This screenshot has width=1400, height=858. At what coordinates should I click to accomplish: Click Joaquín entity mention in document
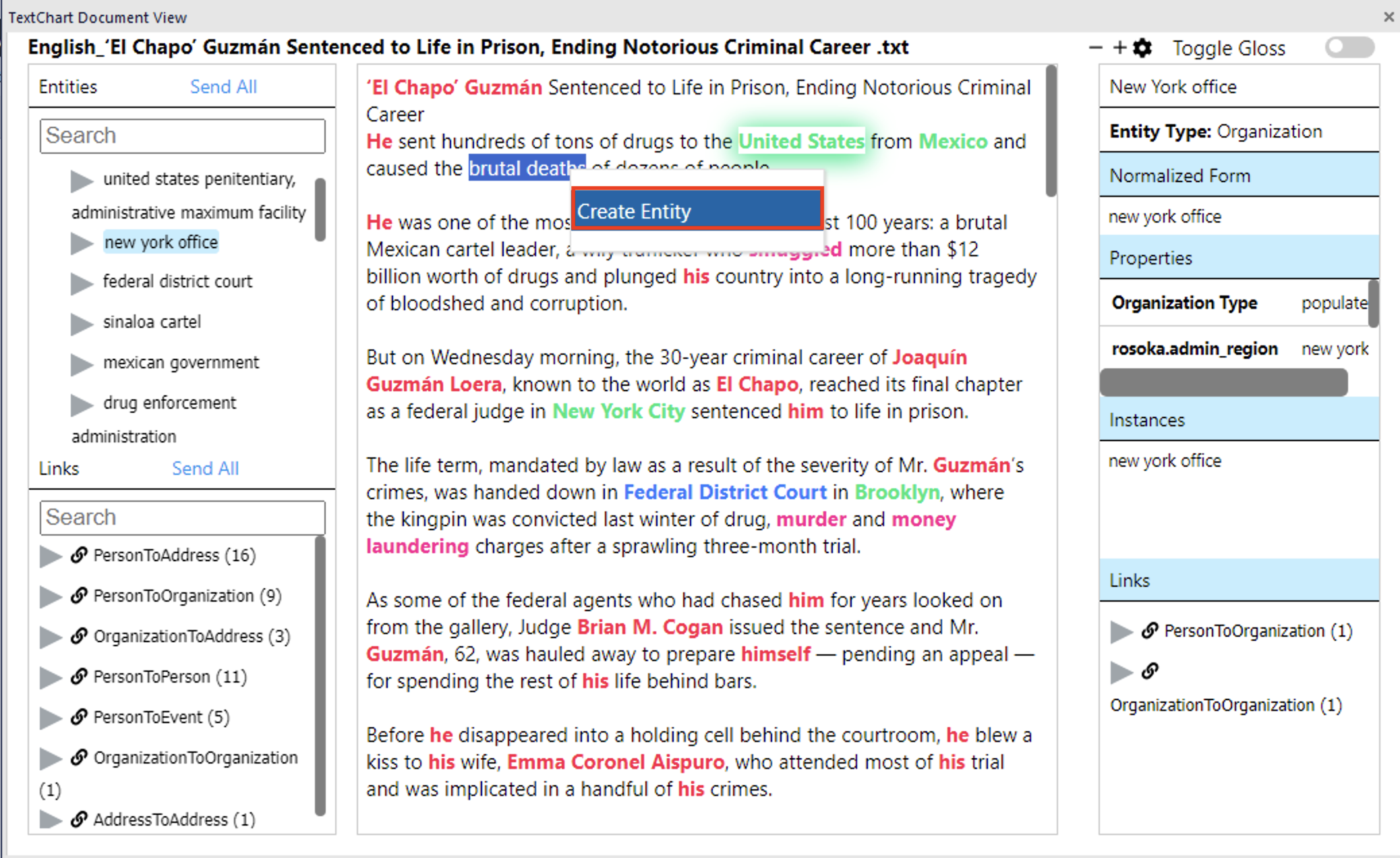pyautogui.click(x=930, y=357)
